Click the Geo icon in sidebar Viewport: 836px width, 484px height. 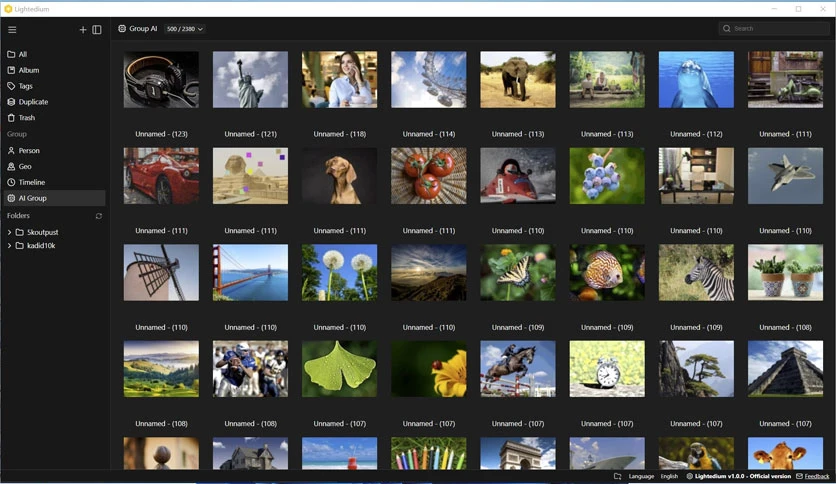pos(11,166)
